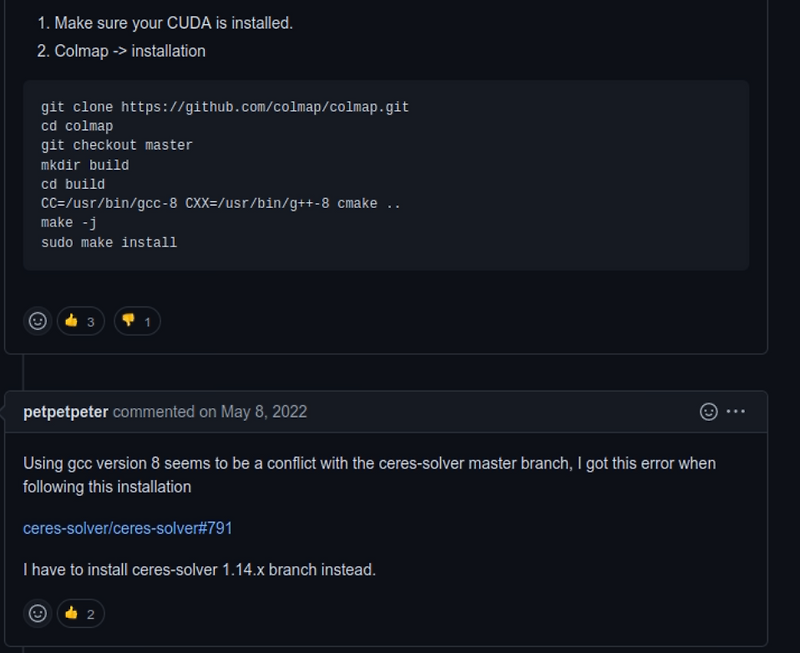
Task: Open the smiley reaction dropdown on the second comment
Action: click(37, 614)
